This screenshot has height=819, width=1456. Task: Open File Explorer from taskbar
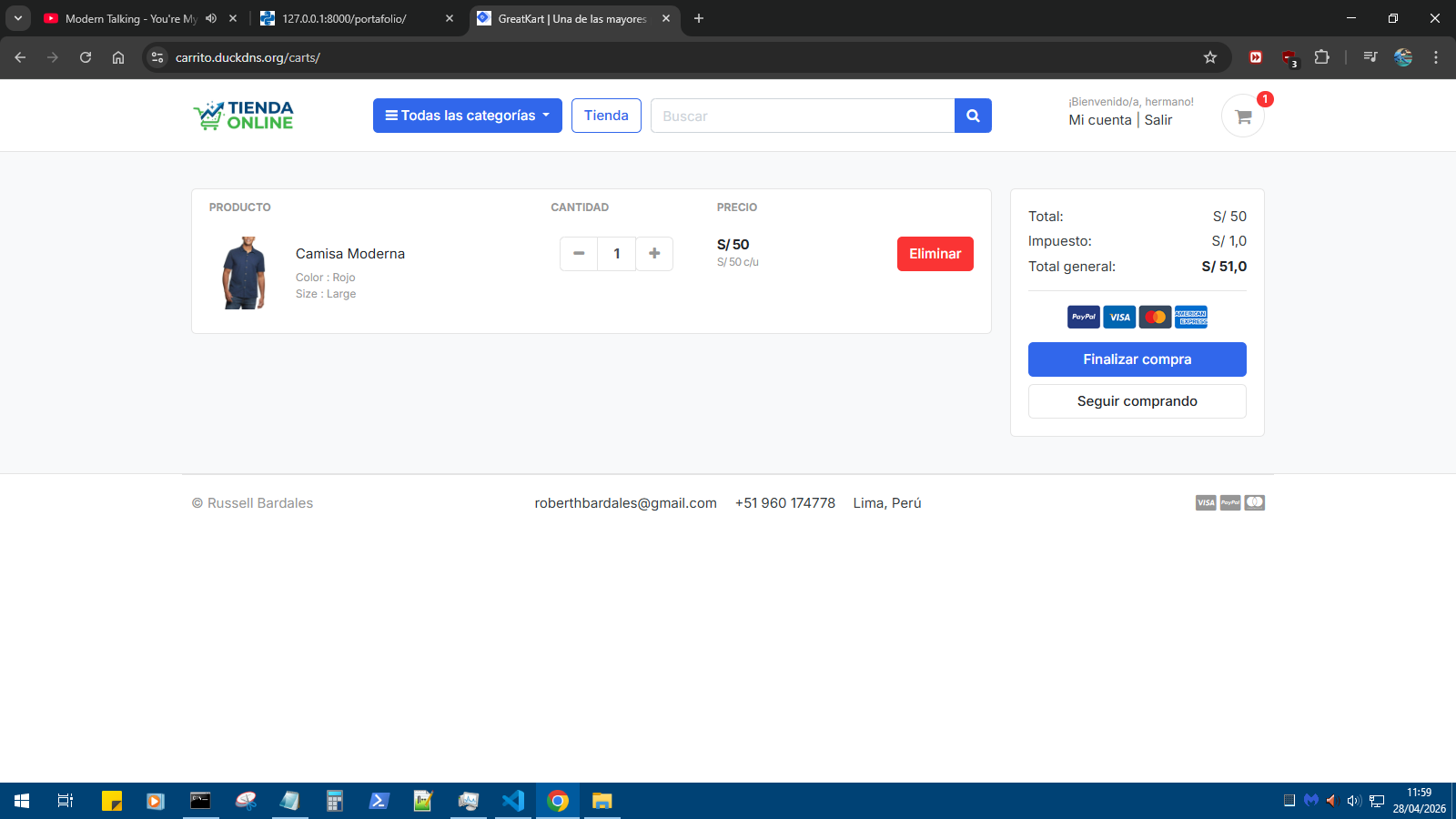pyautogui.click(x=602, y=801)
